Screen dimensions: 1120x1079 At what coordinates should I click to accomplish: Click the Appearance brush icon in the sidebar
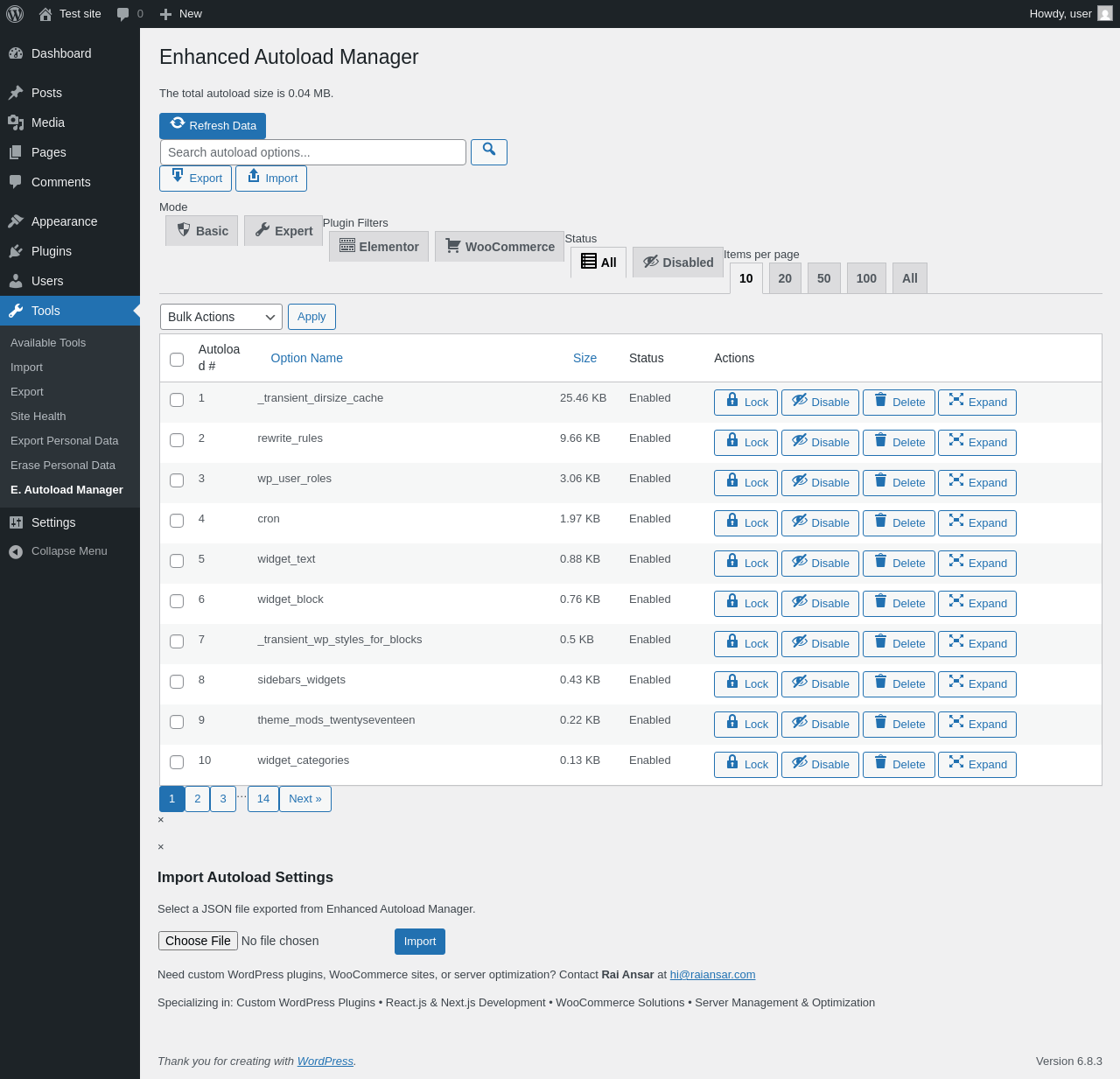click(x=16, y=221)
